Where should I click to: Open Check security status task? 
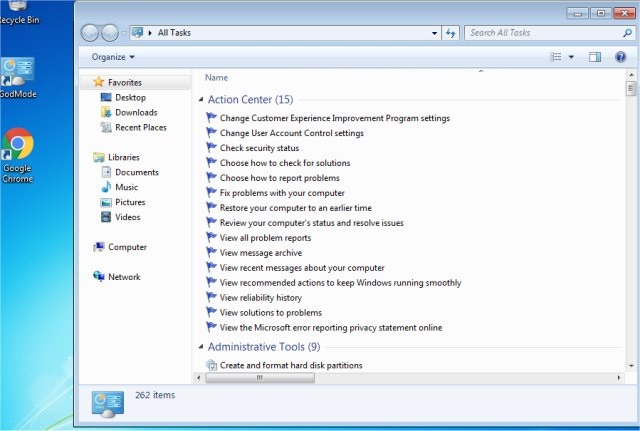coord(259,148)
